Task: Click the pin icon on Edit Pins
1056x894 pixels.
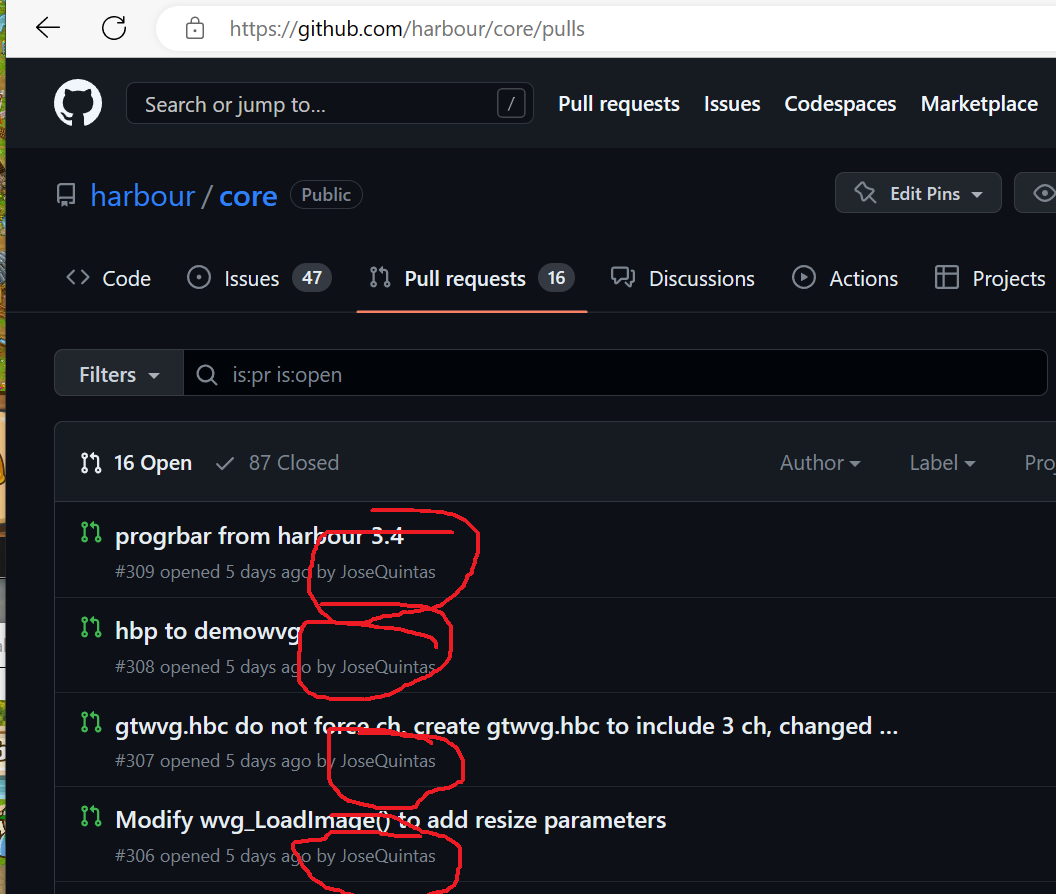Action: (865, 193)
